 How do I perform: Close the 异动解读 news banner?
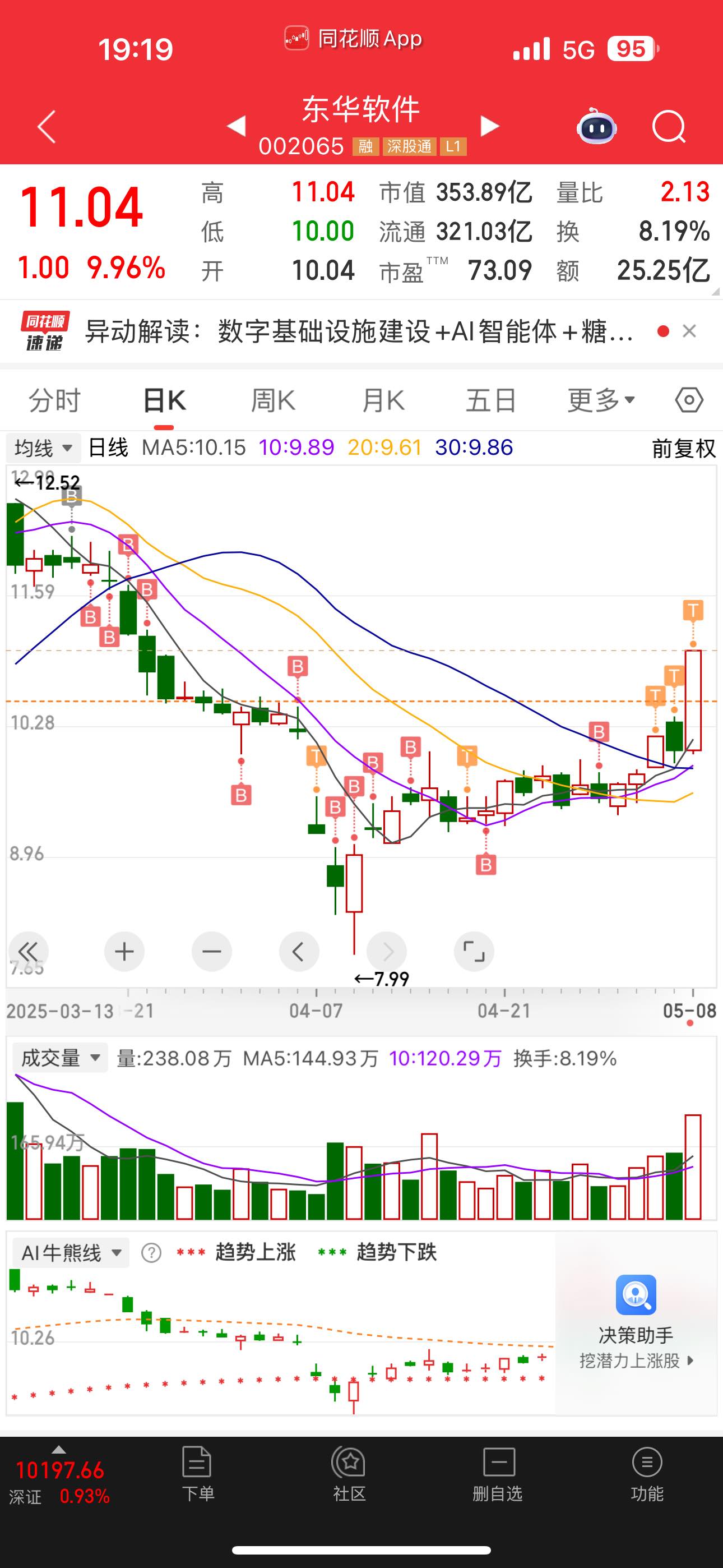point(689,331)
